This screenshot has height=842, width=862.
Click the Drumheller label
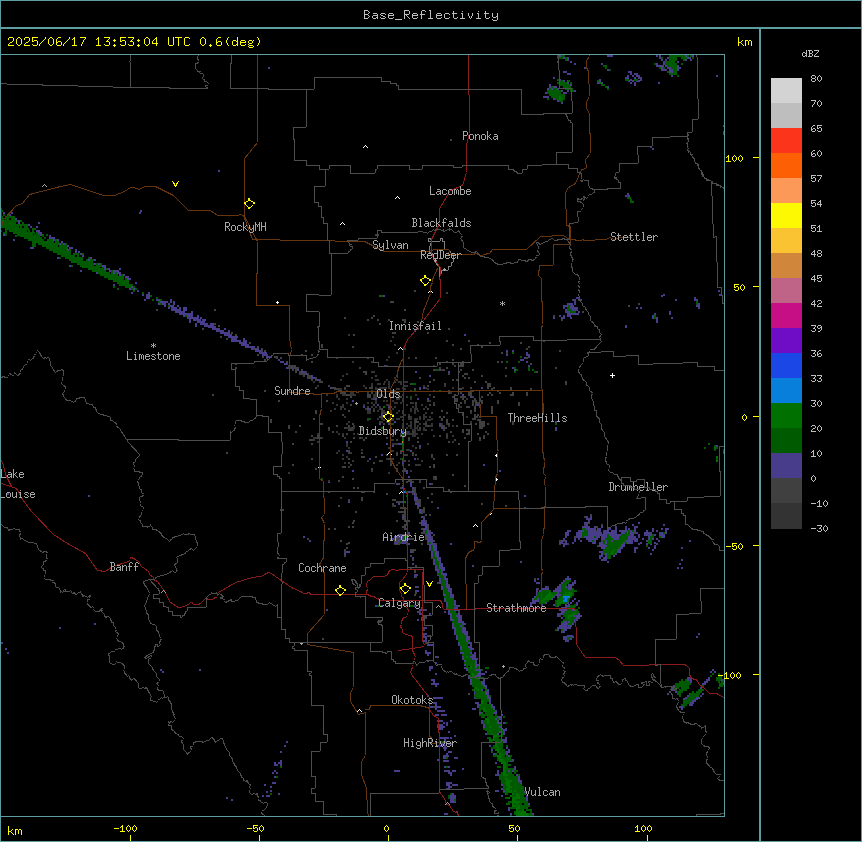(x=638, y=487)
